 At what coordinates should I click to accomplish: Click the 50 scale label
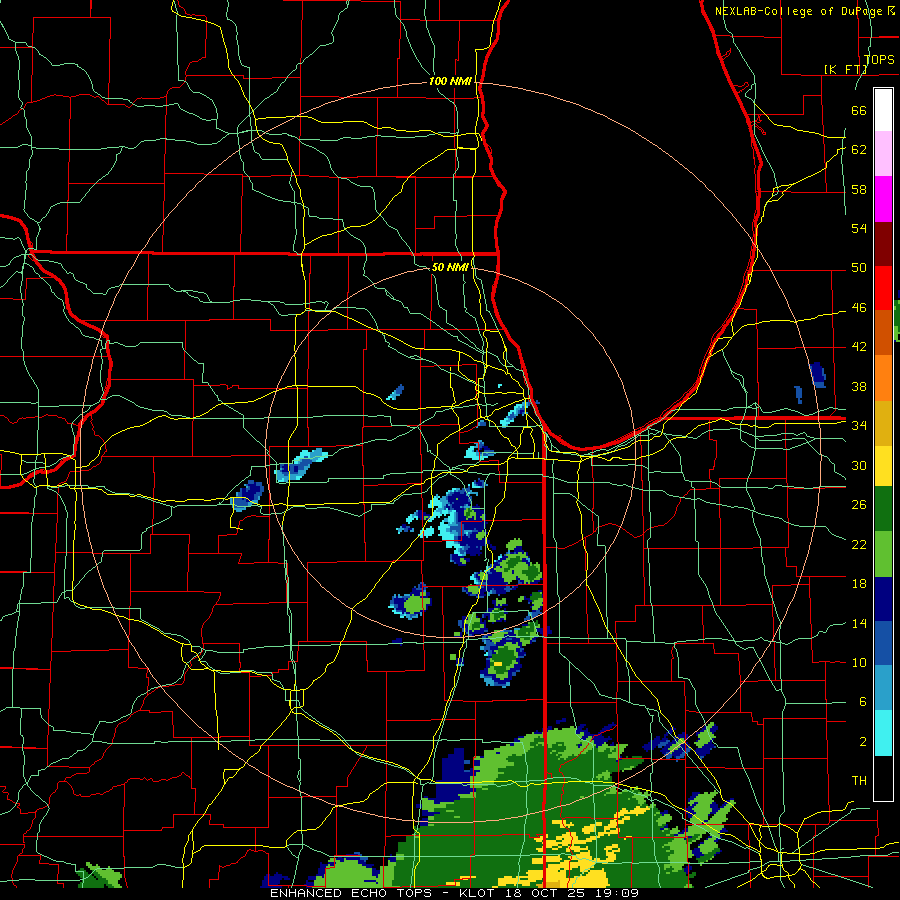pos(859,267)
